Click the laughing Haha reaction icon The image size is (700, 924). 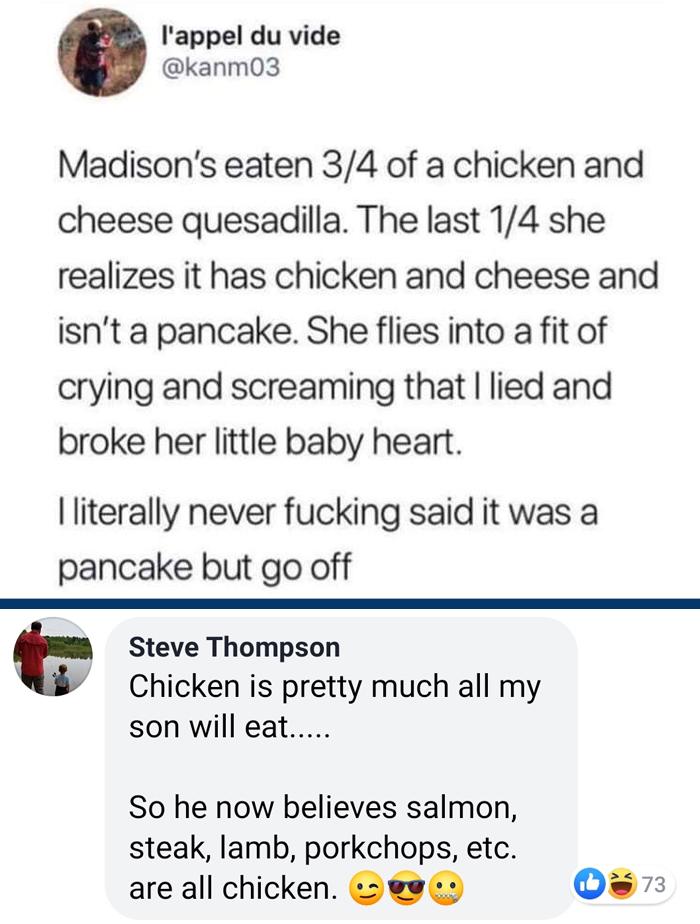621,884
